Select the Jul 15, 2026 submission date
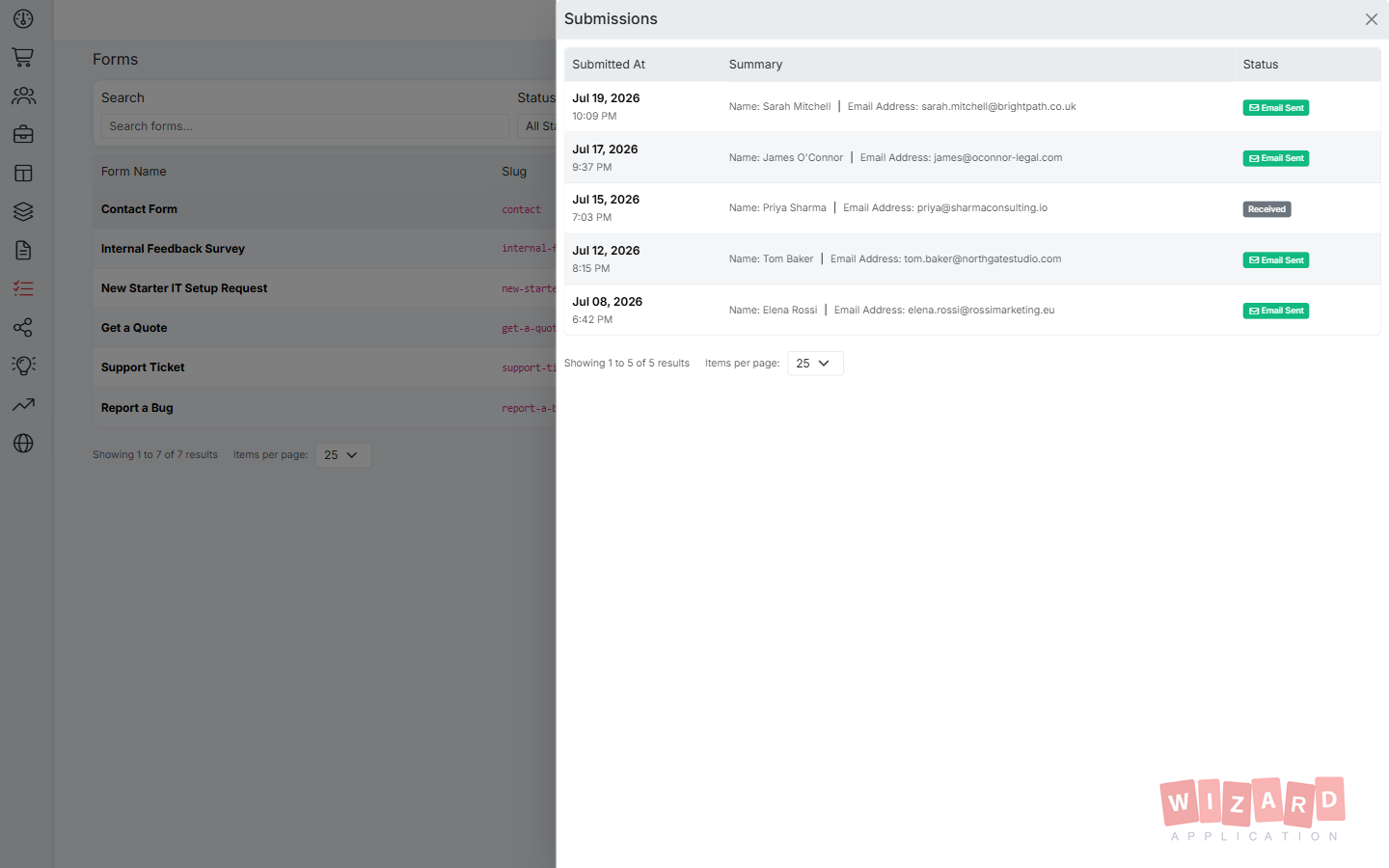Screen dimensions: 1389x868 606,200
